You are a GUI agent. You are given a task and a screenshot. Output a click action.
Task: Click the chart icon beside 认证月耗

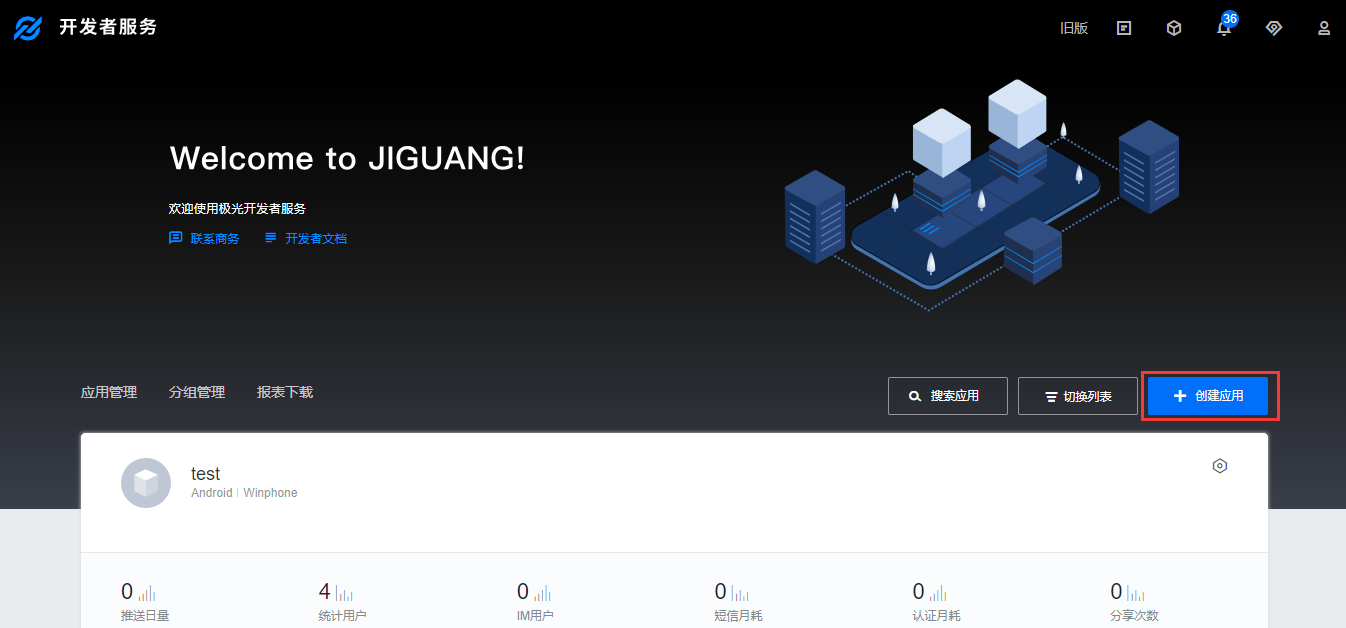coord(938,593)
